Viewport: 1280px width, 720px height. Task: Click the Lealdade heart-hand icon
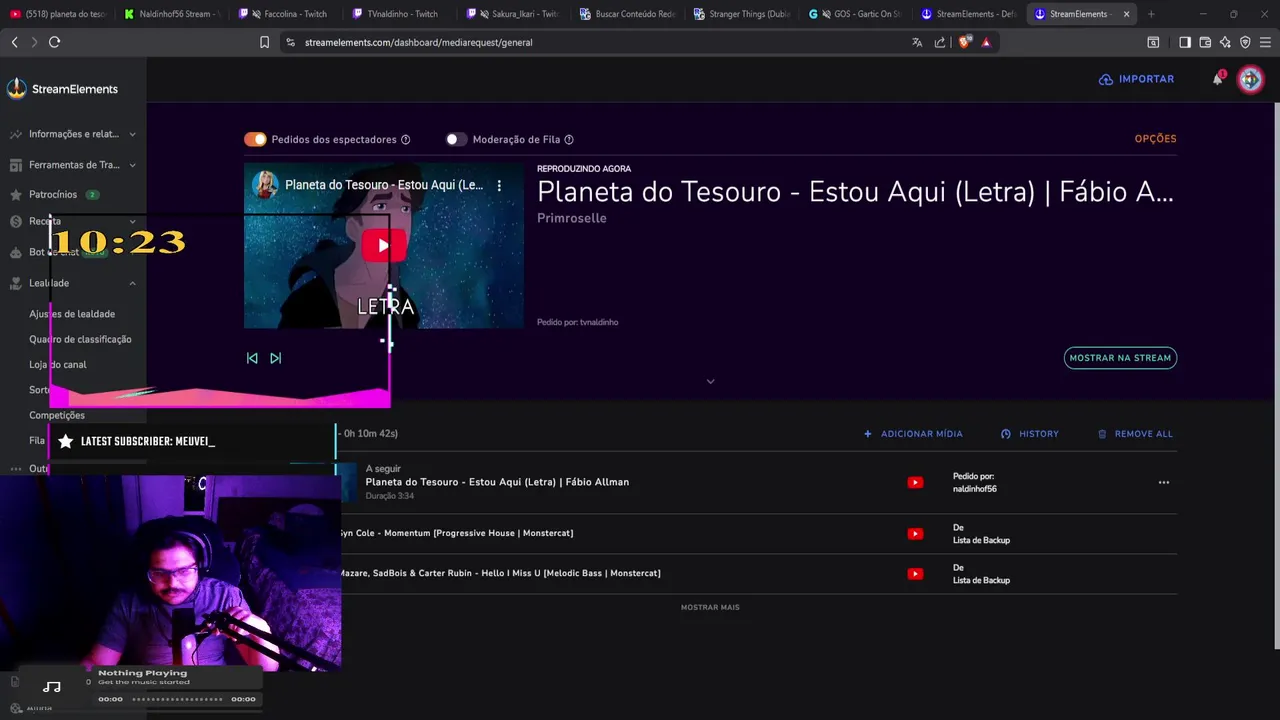[16, 283]
